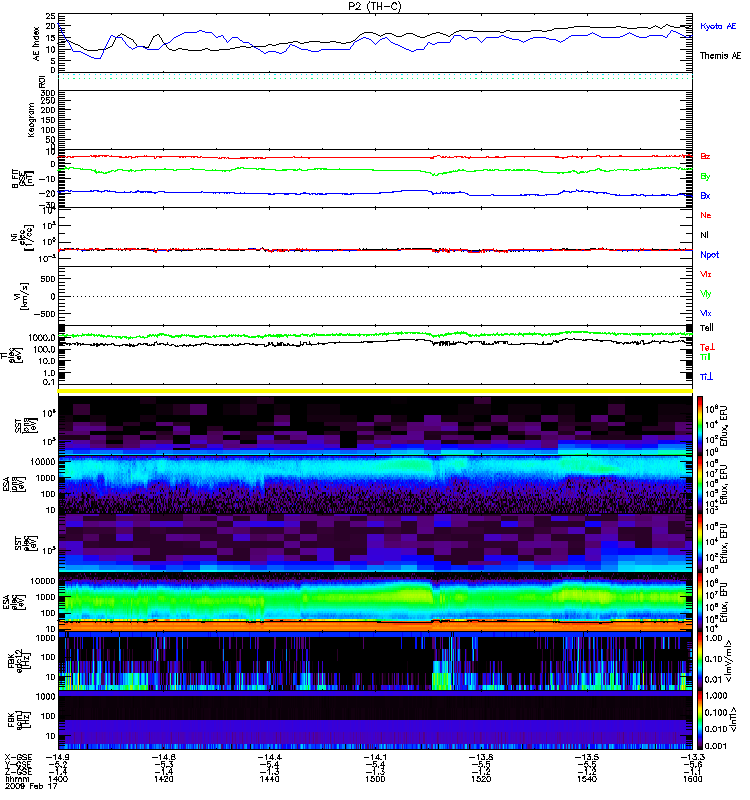
Task: Click the "ROI" panel label
Action: (x=43, y=82)
